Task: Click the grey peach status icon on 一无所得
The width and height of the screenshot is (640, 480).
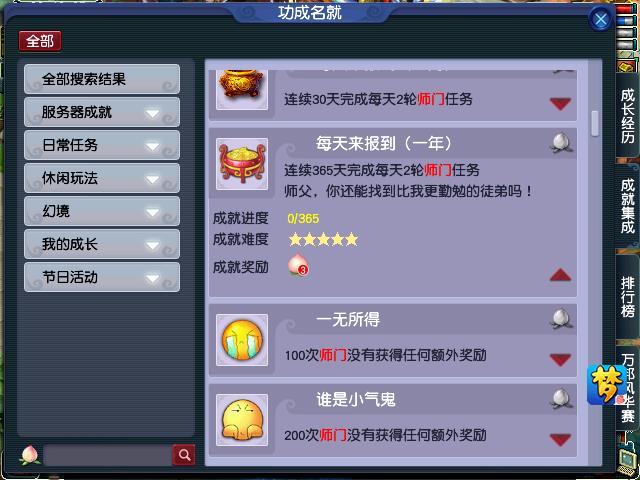Action: click(561, 319)
